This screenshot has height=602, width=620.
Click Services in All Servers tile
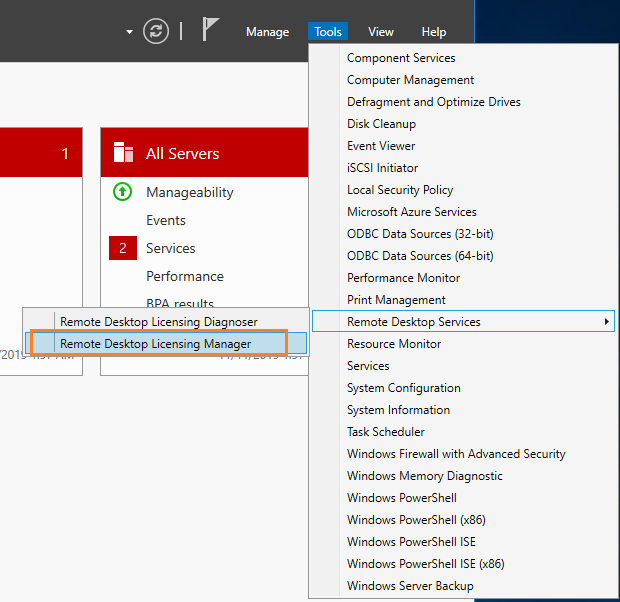[170, 248]
